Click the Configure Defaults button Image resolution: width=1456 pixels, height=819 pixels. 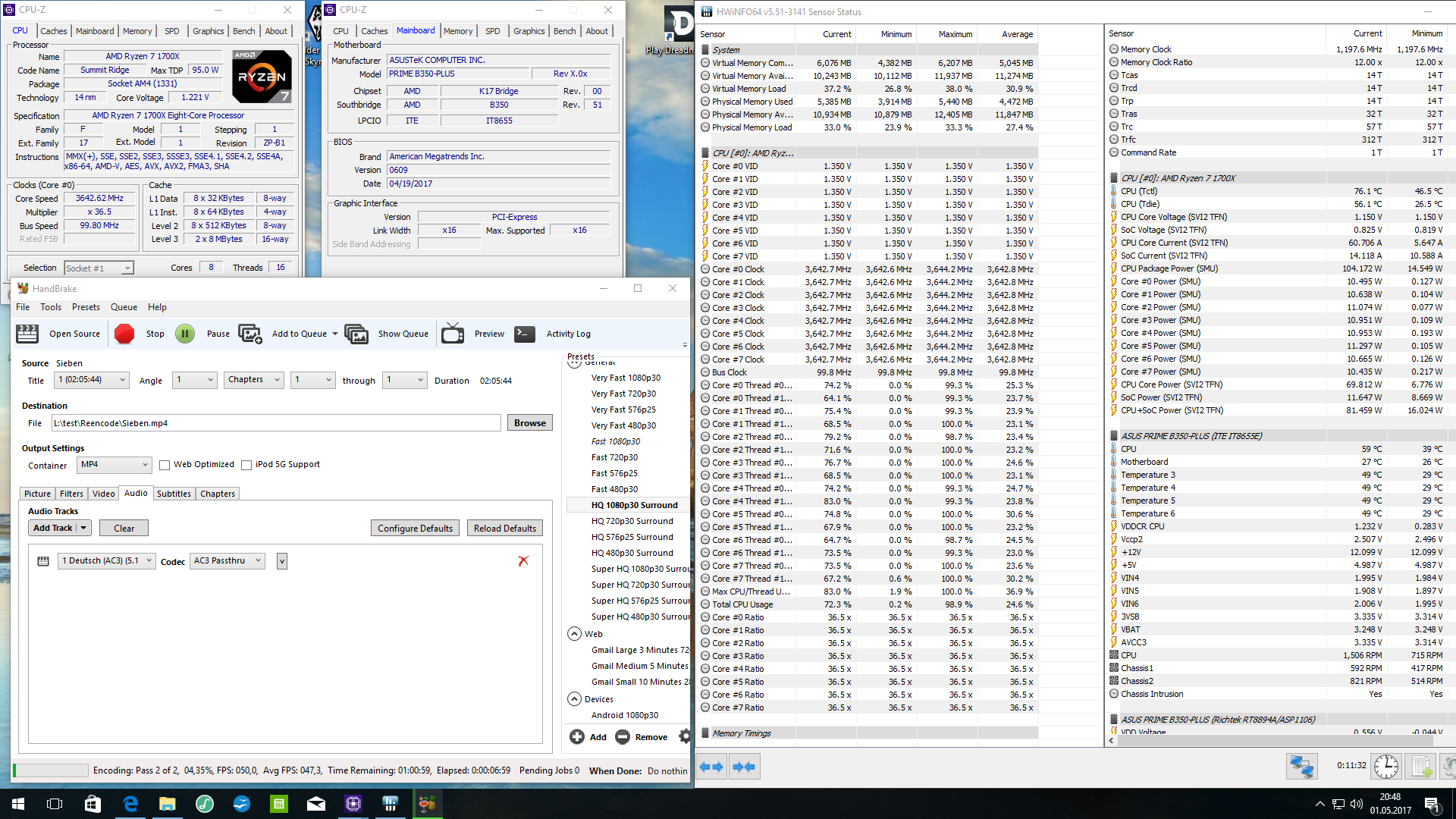click(415, 529)
